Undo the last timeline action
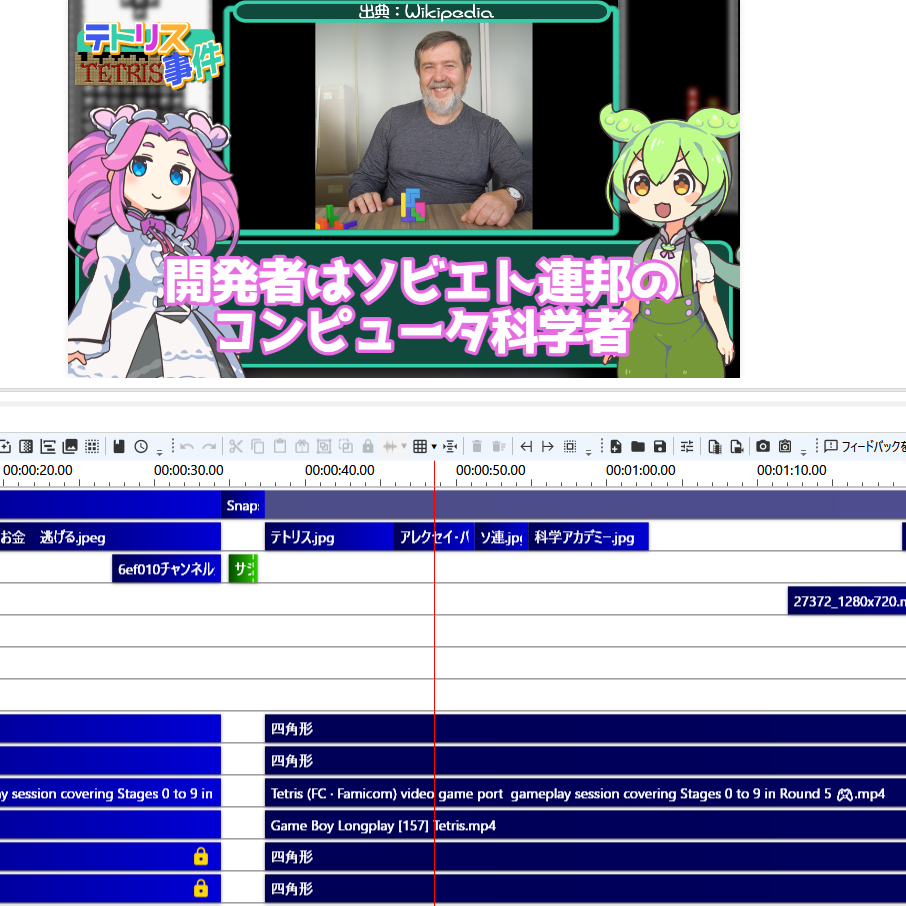Screen dimensions: 906x906 coord(187,446)
